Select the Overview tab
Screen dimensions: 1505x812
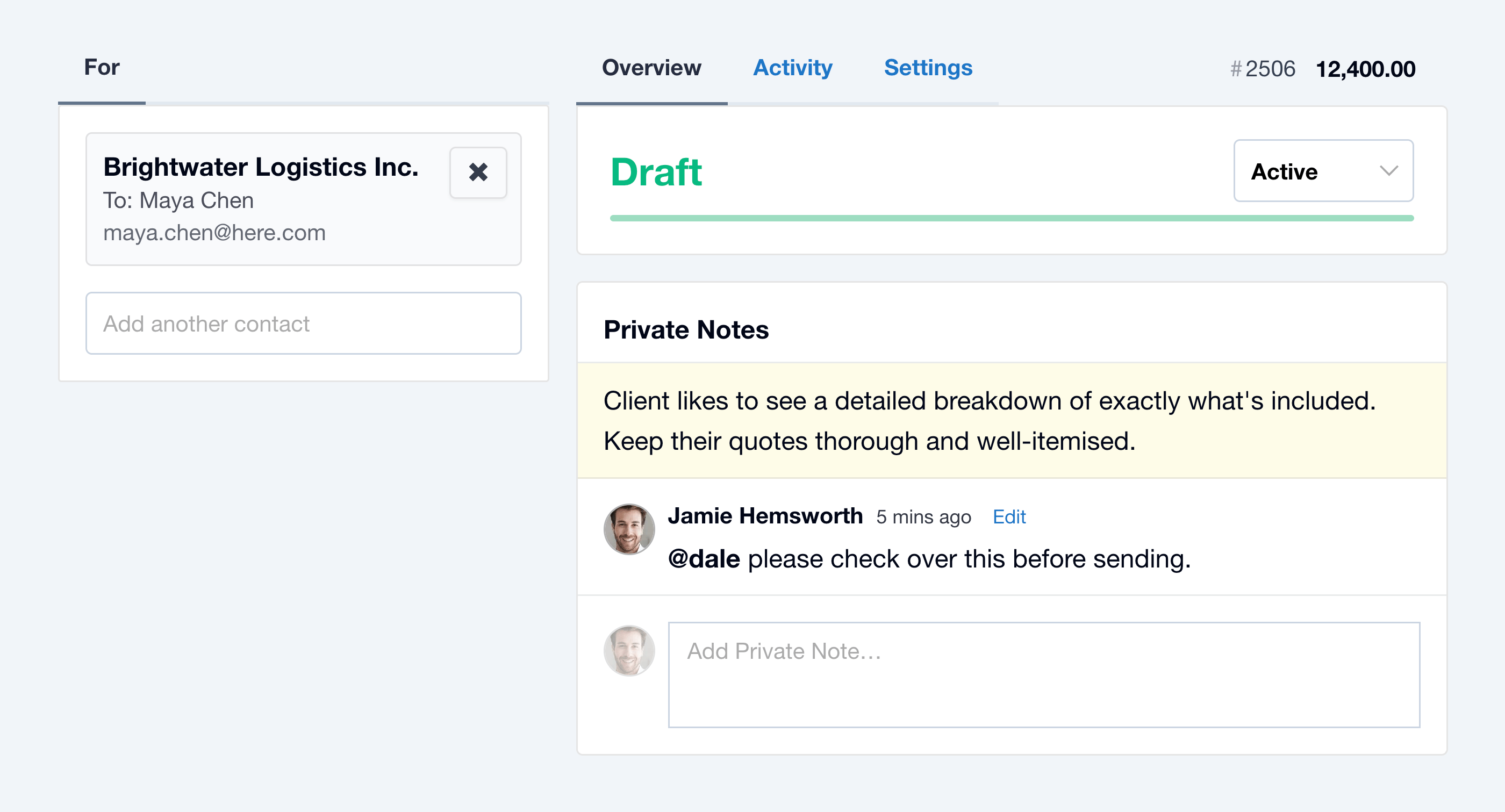pos(651,68)
